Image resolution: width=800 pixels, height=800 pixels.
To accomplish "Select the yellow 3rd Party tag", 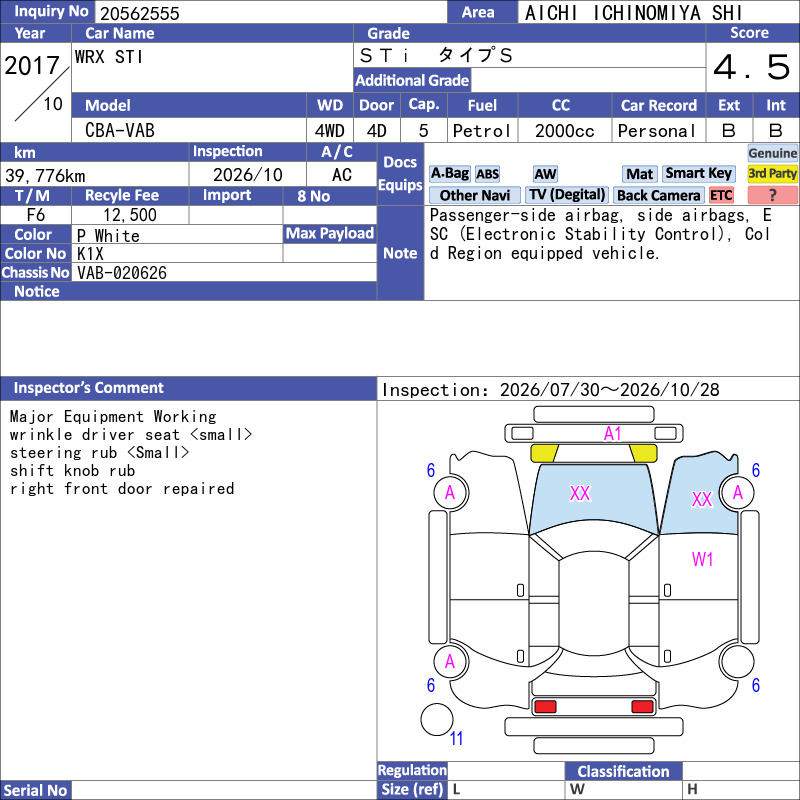I will [x=772, y=174].
